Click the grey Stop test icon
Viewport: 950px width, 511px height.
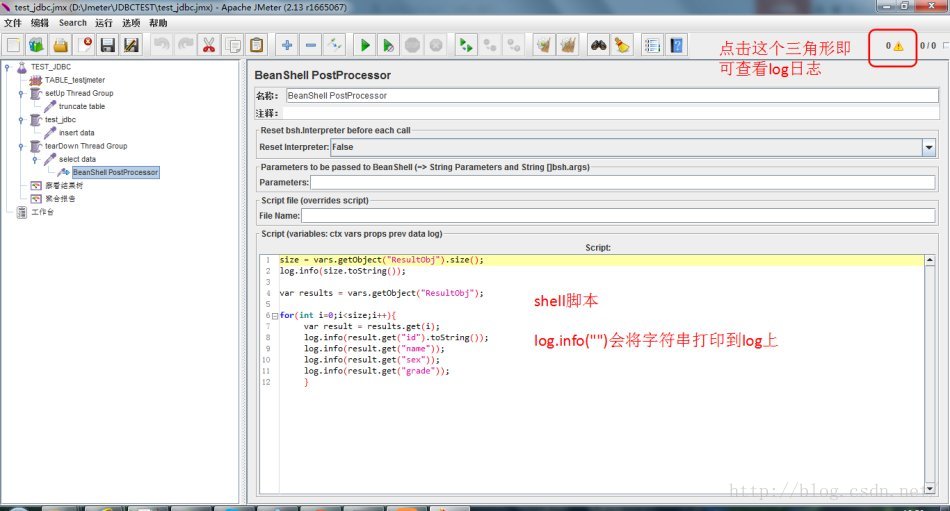point(413,45)
